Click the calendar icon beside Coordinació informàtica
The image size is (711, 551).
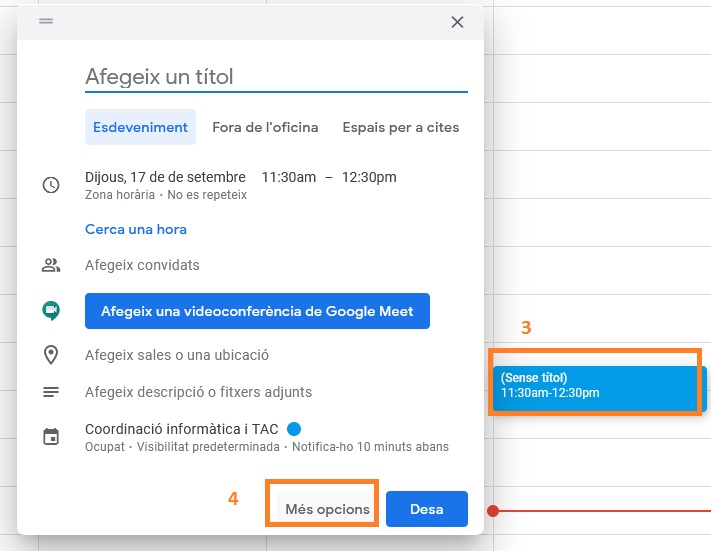[x=51, y=436]
